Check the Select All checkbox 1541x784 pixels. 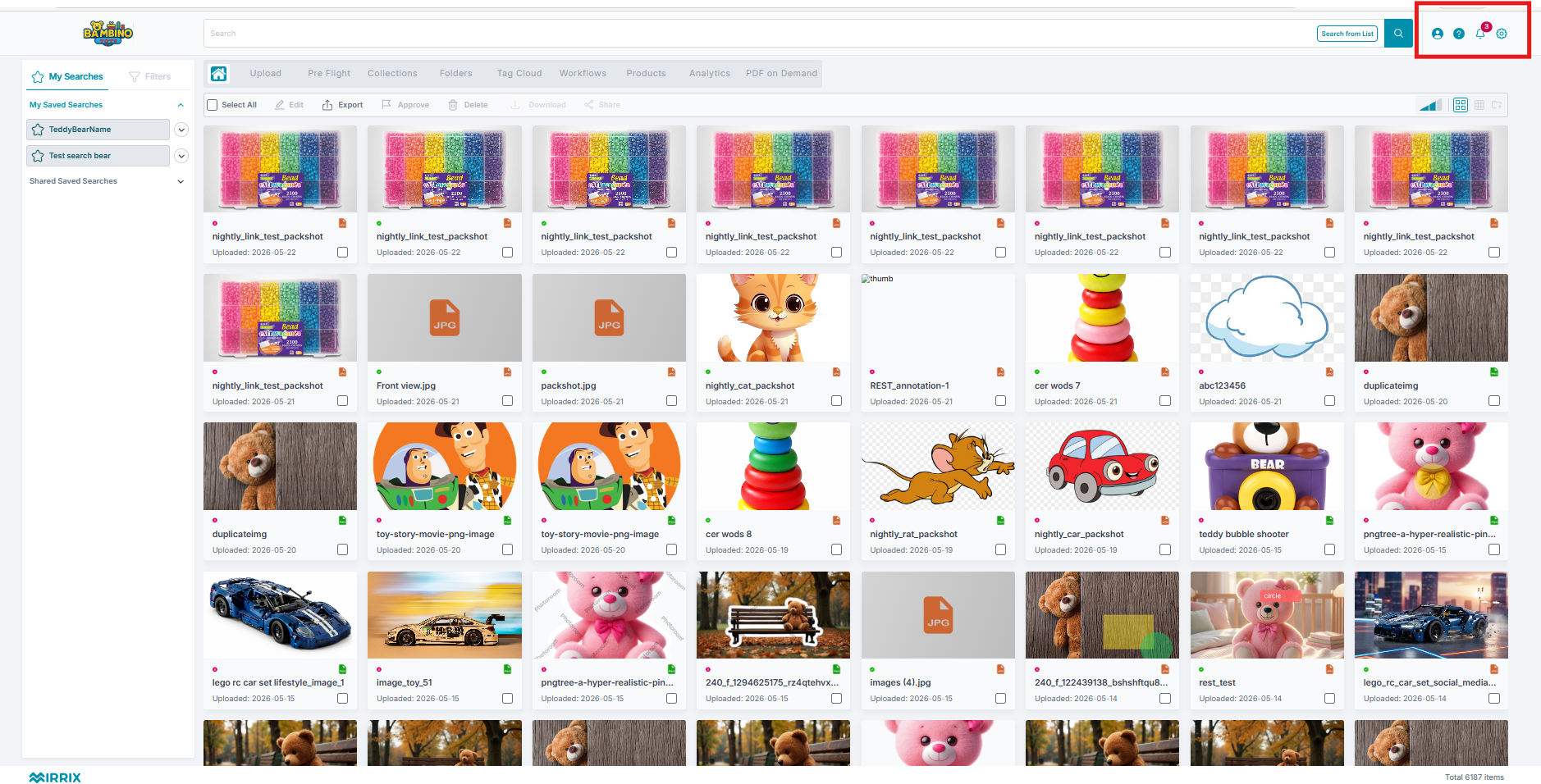(x=213, y=105)
